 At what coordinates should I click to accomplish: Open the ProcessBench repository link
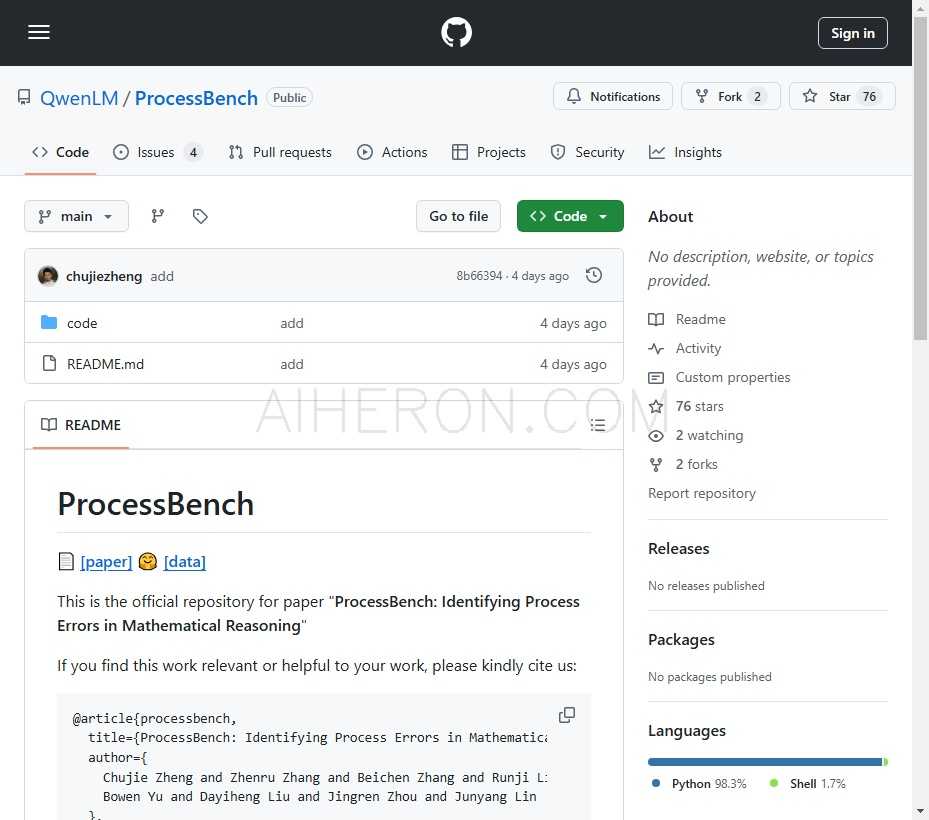(x=196, y=98)
